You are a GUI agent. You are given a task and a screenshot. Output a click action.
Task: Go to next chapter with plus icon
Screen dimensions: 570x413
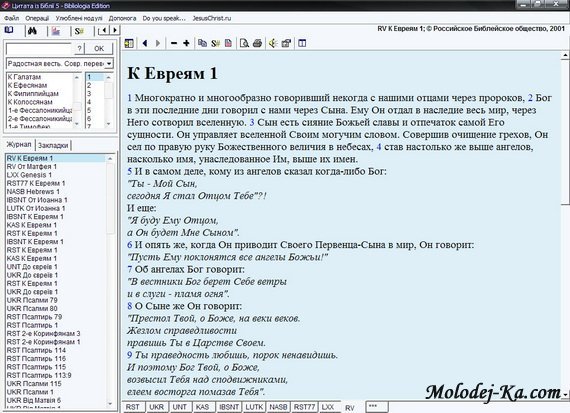186,43
